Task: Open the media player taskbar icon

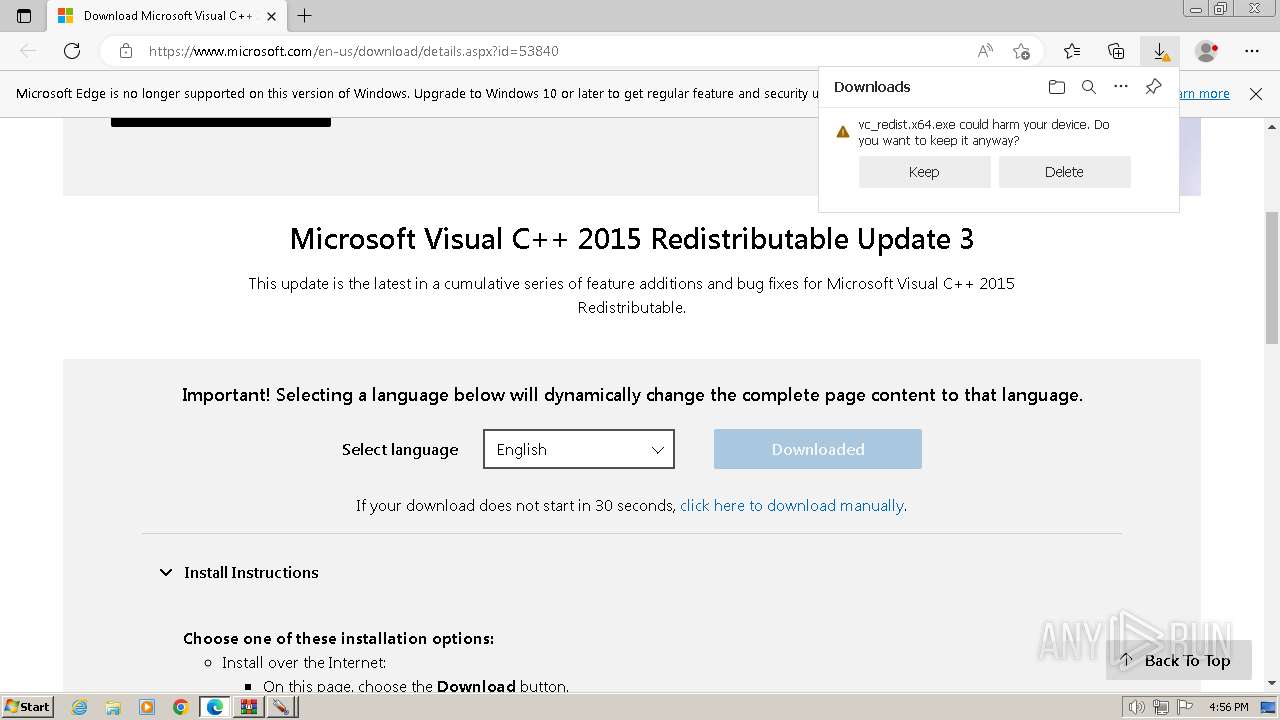Action: (x=147, y=707)
